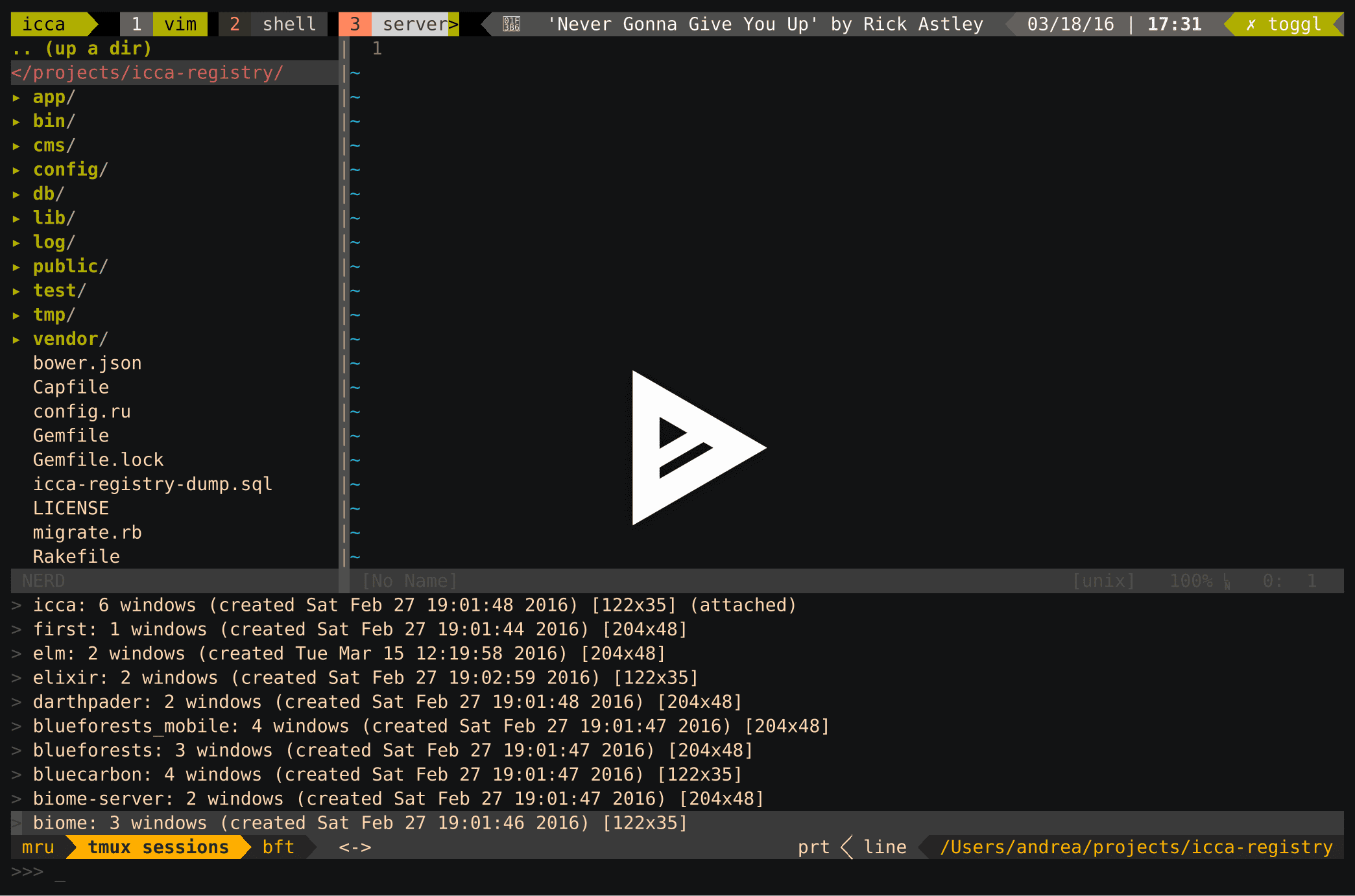Select the bft mode in CtrlP bar
This screenshot has width=1355, height=896.
pos(278,847)
